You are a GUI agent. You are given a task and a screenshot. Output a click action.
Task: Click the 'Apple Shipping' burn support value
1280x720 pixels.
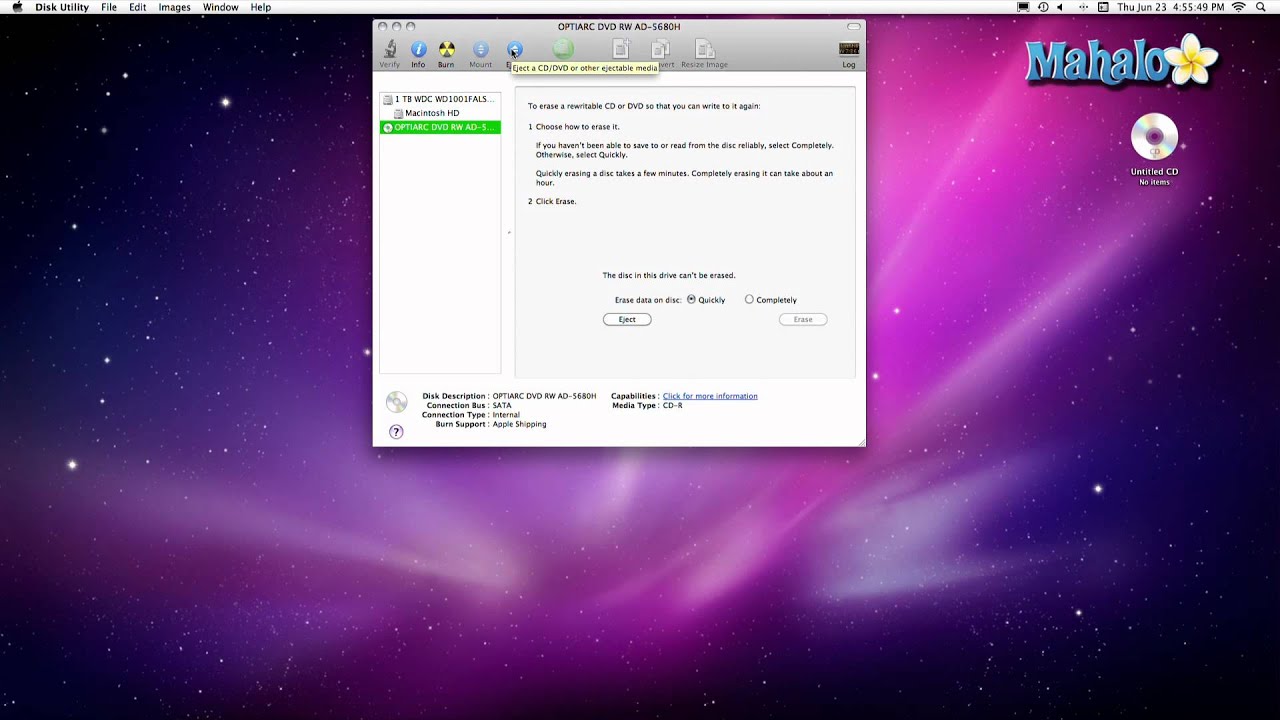[x=519, y=424]
